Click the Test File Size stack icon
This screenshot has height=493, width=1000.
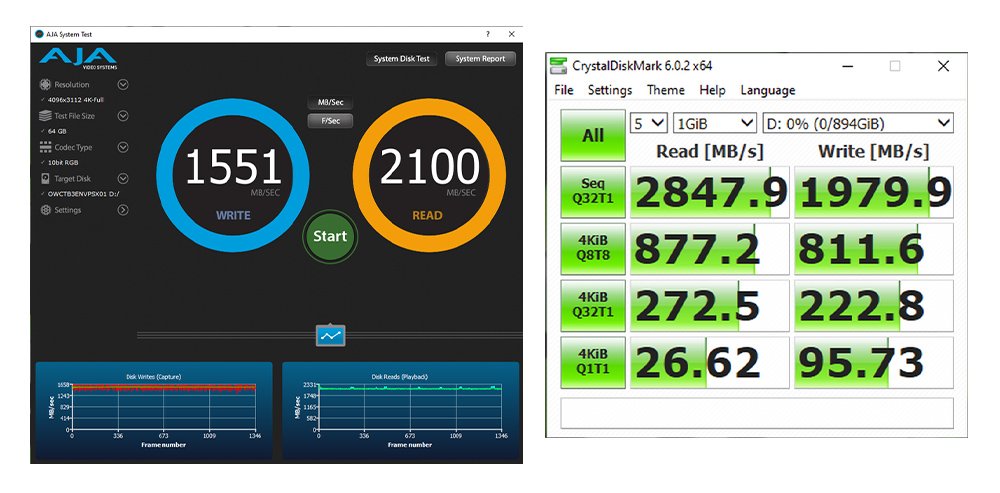(45, 116)
